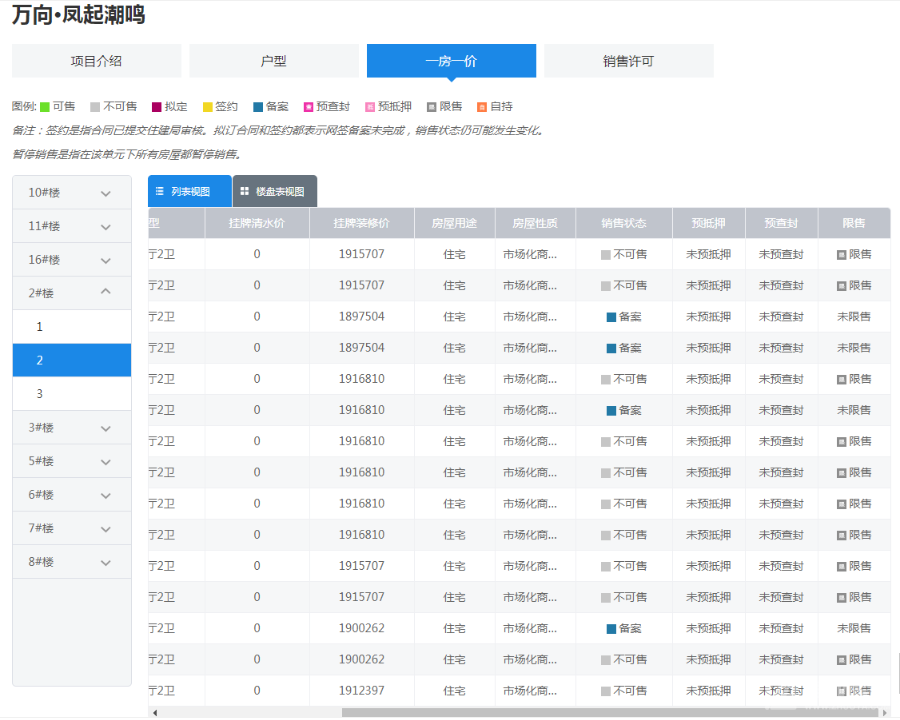900x720 pixels.
Task: Click the first row's 不可售 status icon
Action: tap(606, 255)
